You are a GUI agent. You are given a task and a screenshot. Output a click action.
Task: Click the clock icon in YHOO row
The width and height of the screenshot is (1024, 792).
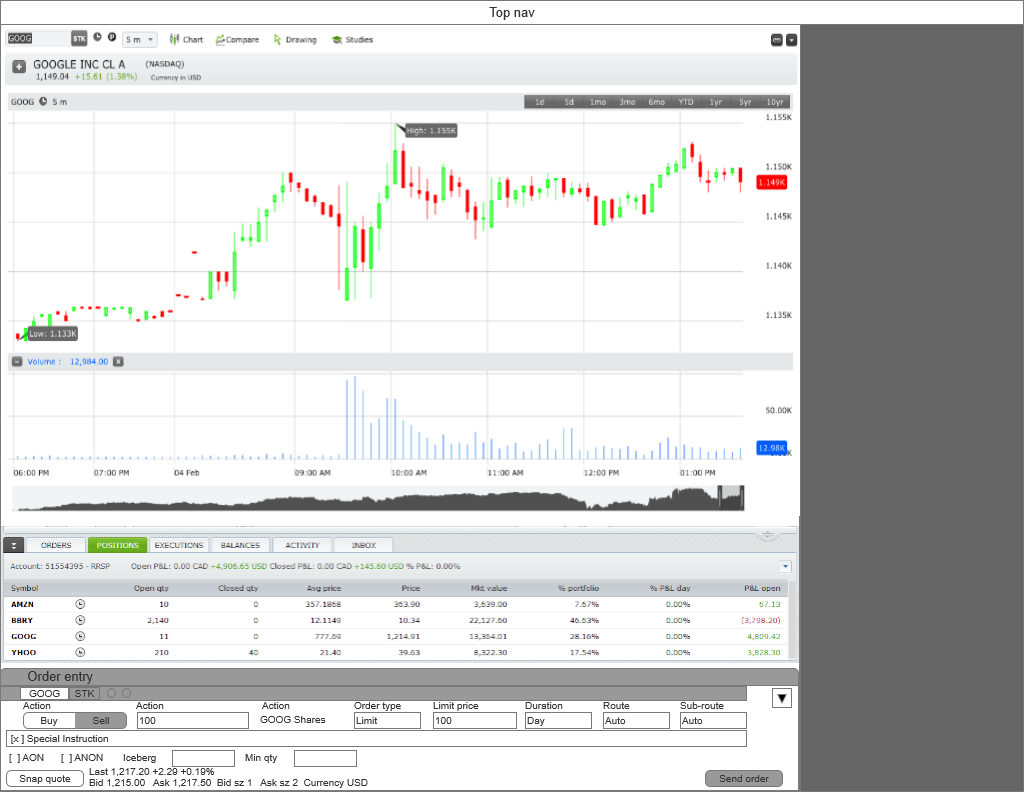81,652
